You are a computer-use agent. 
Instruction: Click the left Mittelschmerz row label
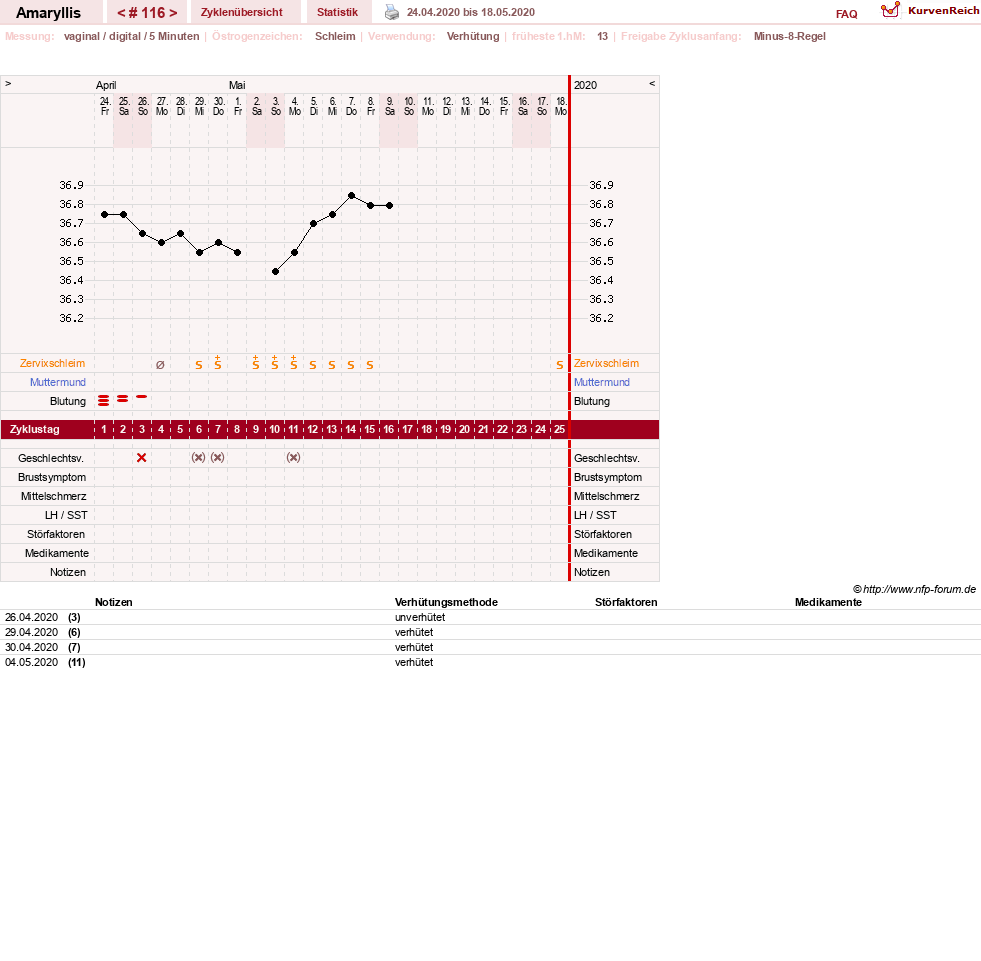click(x=53, y=496)
